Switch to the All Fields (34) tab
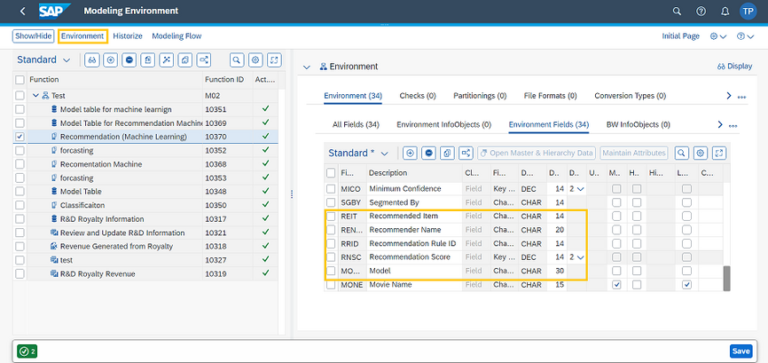This screenshot has width=768, height=363. click(356, 125)
